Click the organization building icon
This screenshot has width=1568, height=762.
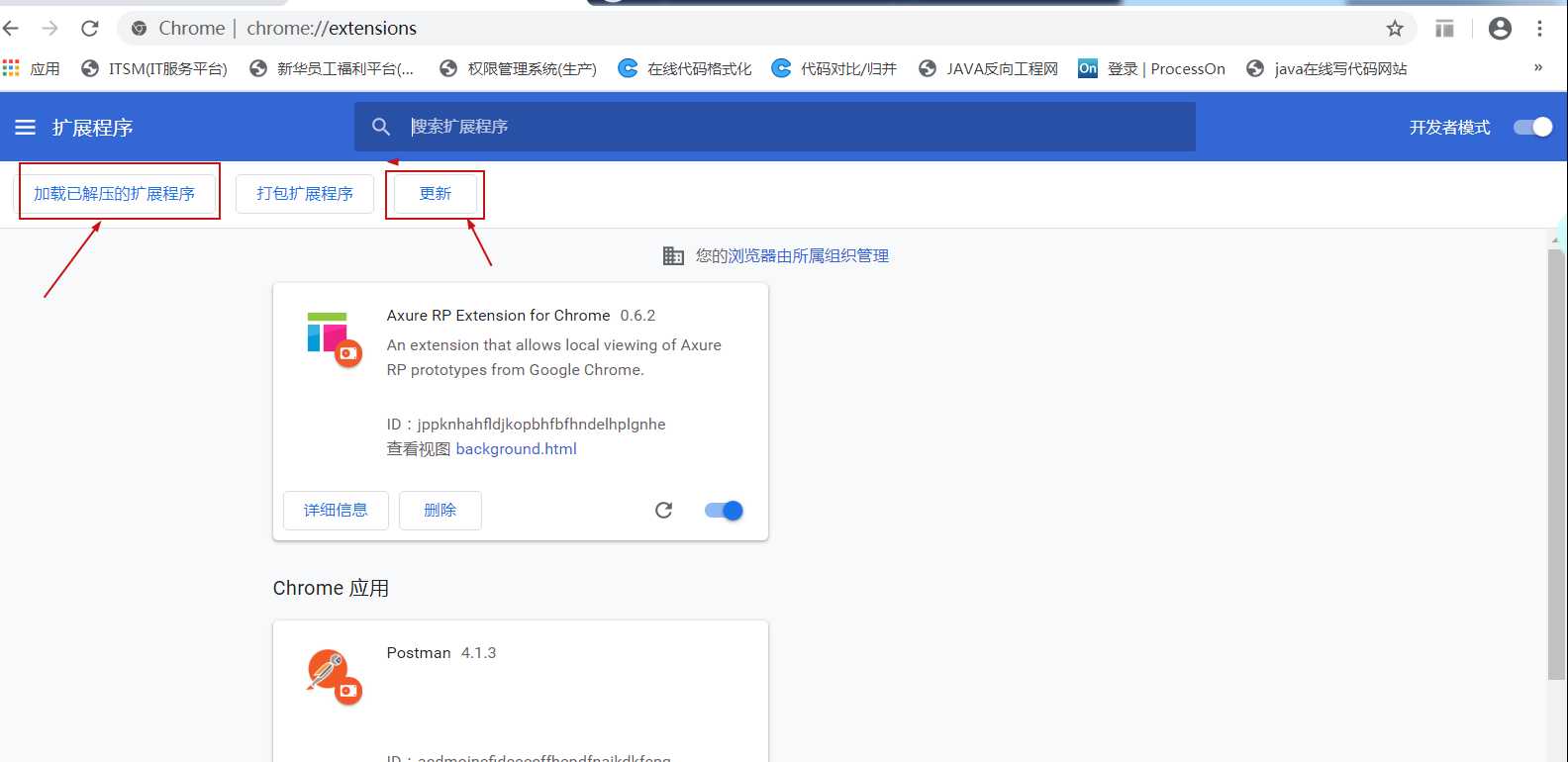point(673,256)
